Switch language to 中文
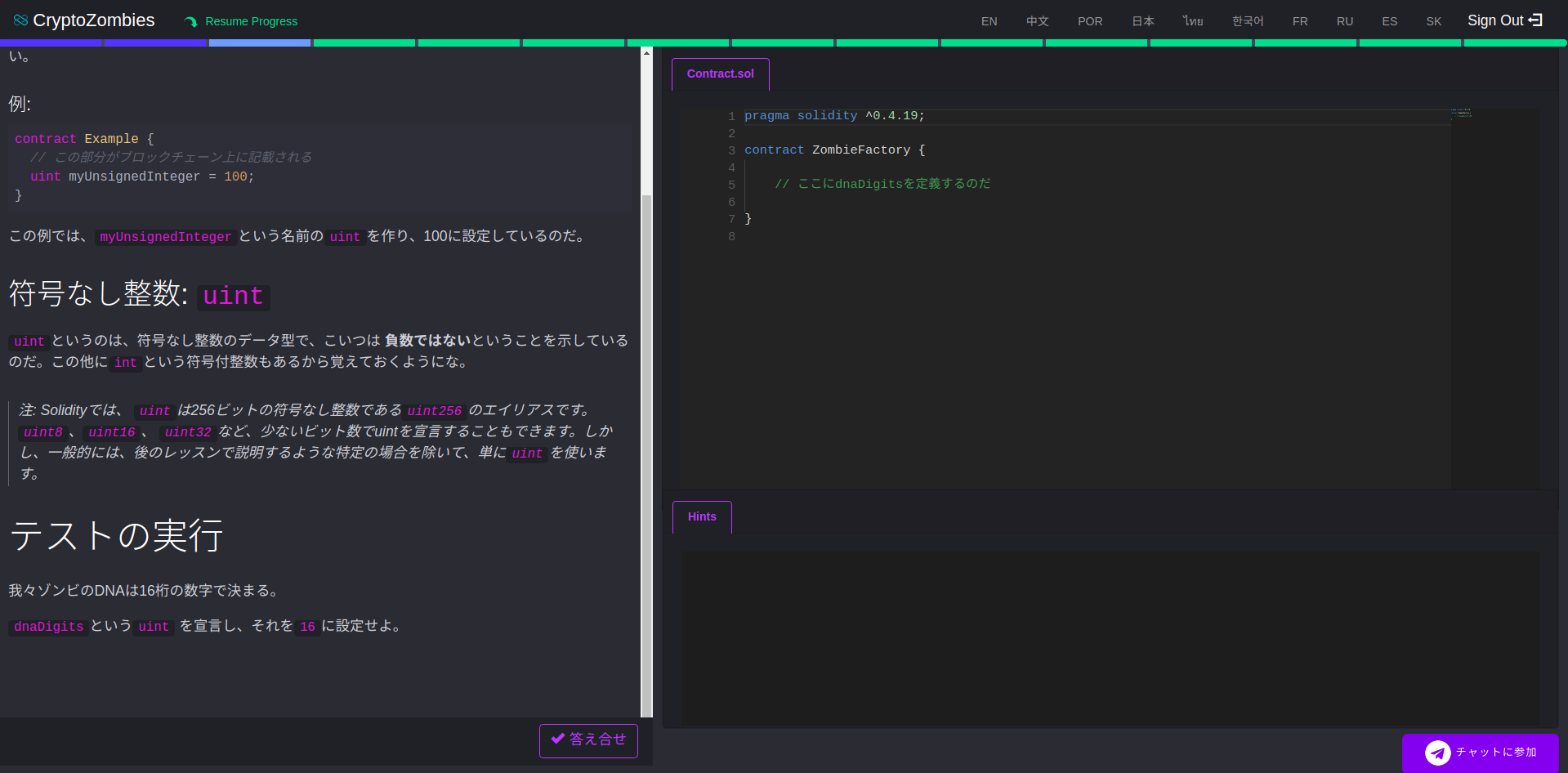This screenshot has width=1568, height=773. click(1037, 21)
